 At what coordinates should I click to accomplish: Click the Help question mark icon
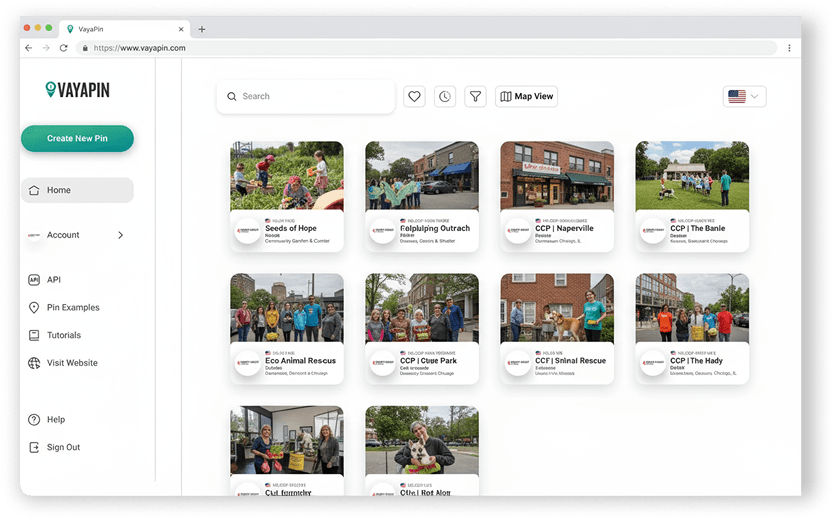click(x=34, y=420)
